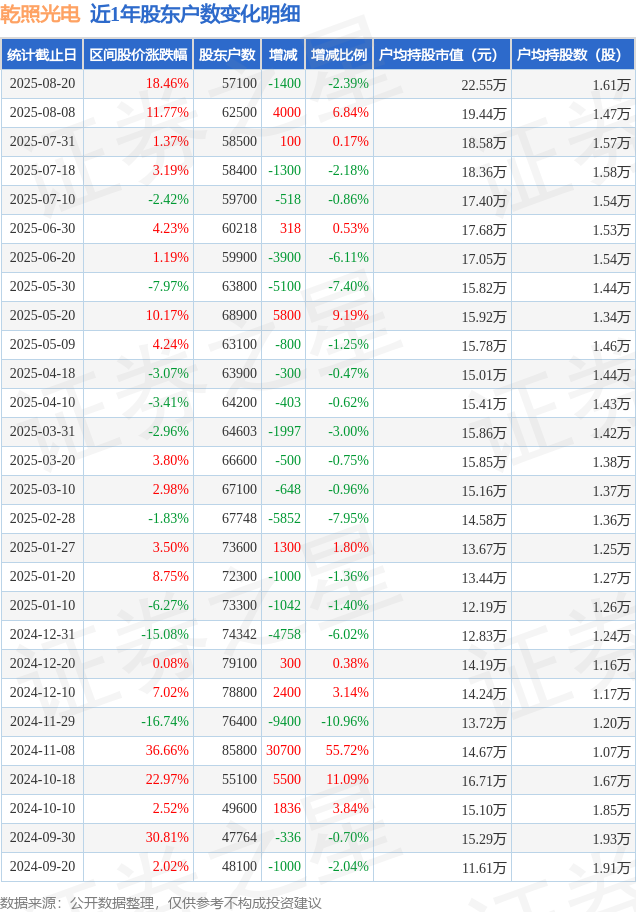Click the 乾照光电 stock name title

tap(40, 14)
